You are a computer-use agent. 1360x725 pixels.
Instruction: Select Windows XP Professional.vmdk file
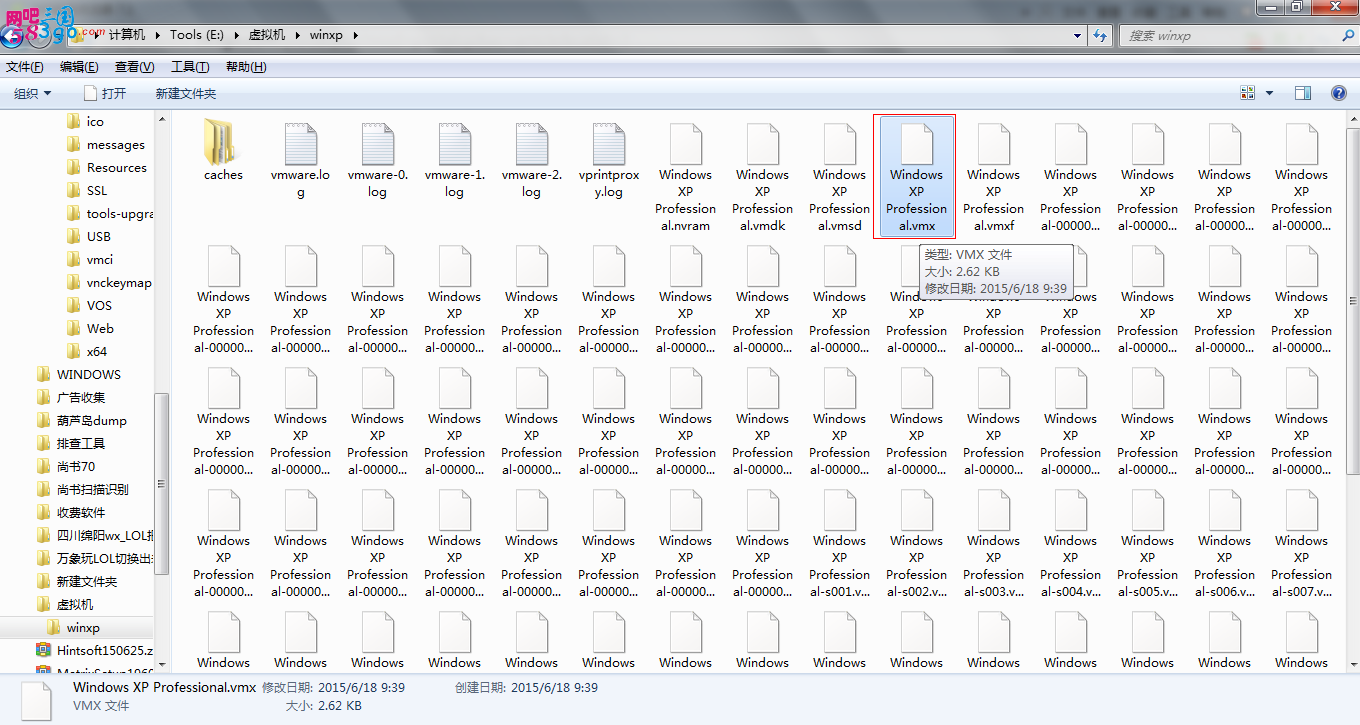point(762,177)
